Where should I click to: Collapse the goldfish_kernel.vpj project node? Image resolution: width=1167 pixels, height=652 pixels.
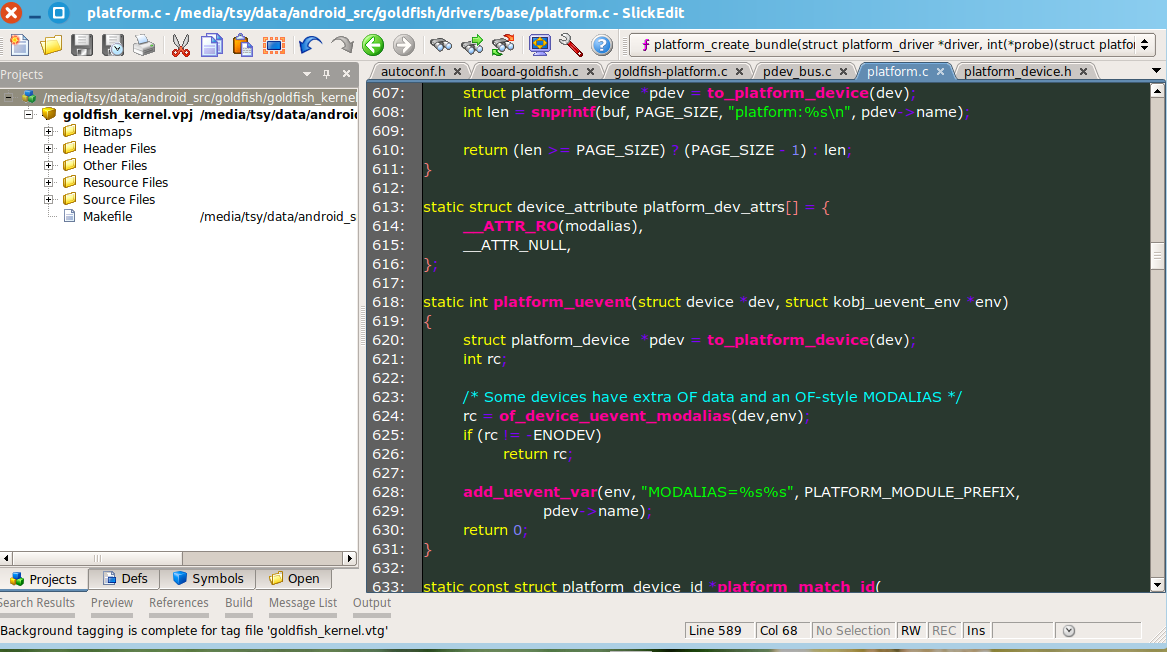tap(28, 114)
